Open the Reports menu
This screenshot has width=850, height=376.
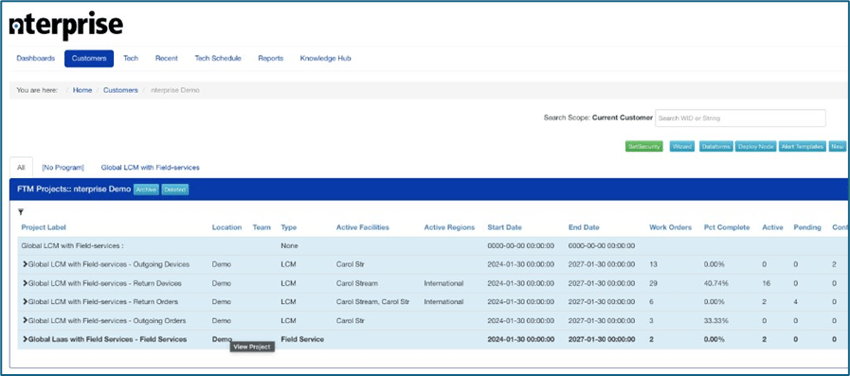pos(271,59)
